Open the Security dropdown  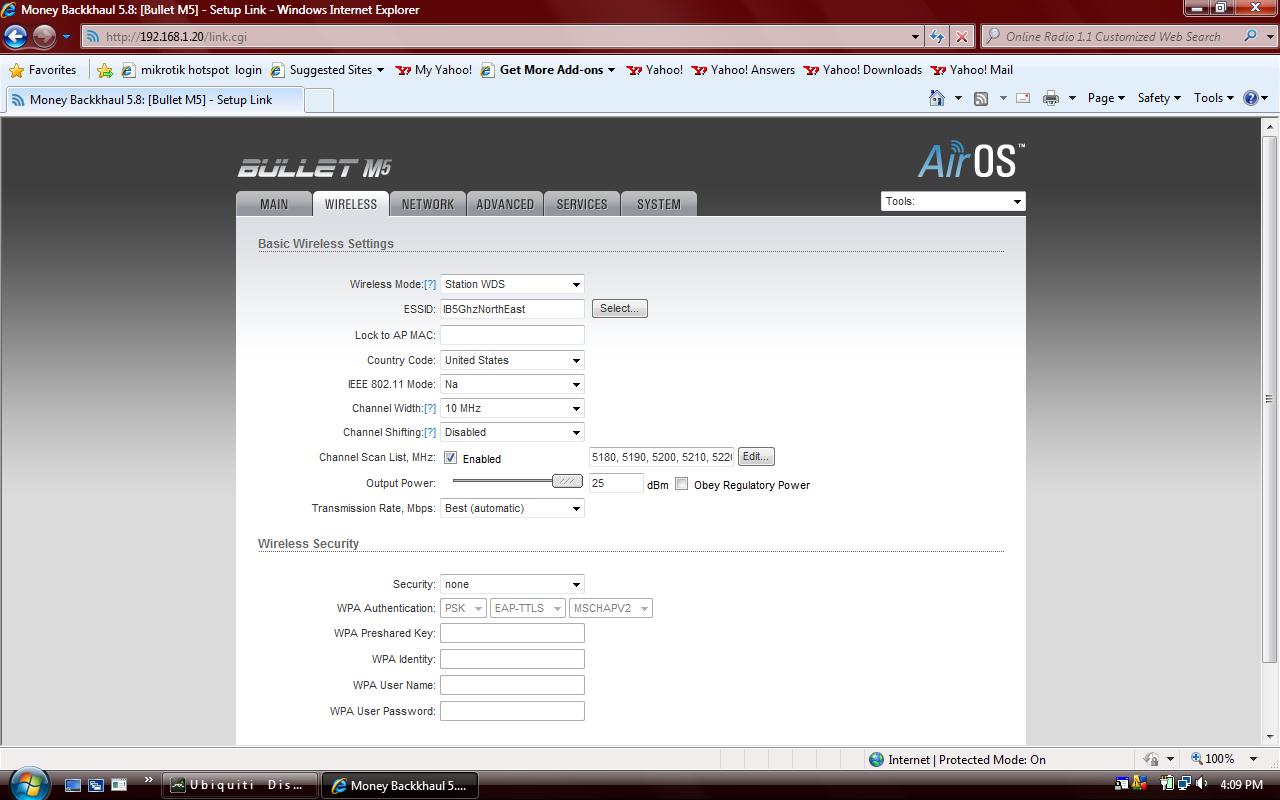[x=512, y=584]
